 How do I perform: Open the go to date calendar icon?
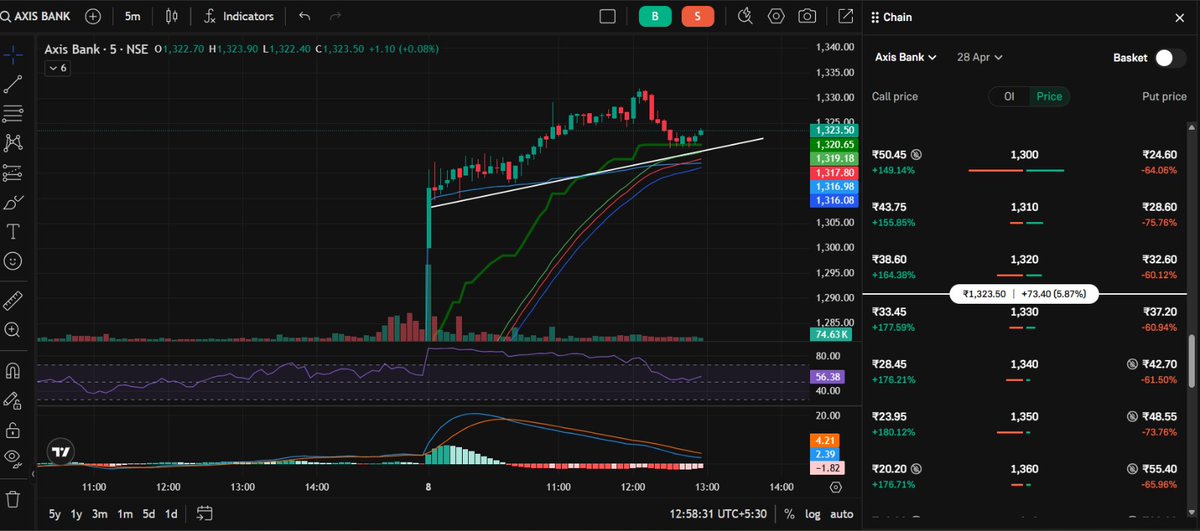click(205, 514)
